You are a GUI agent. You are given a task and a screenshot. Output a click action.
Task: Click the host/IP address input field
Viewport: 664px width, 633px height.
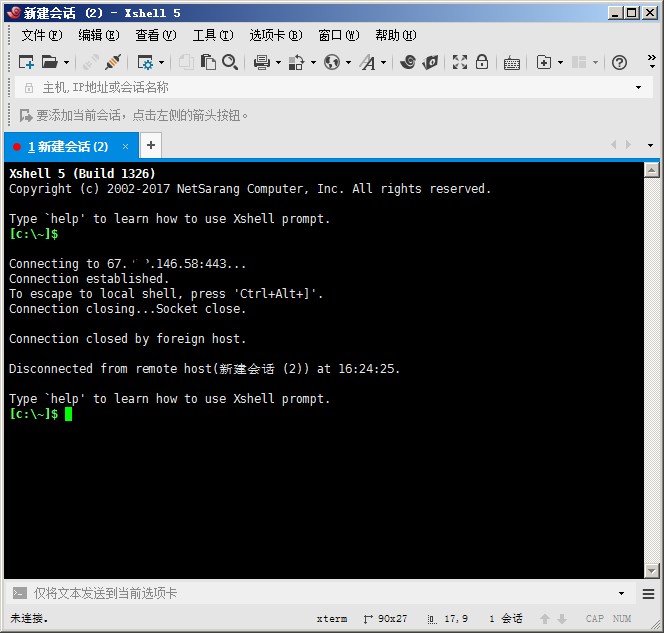click(x=335, y=88)
